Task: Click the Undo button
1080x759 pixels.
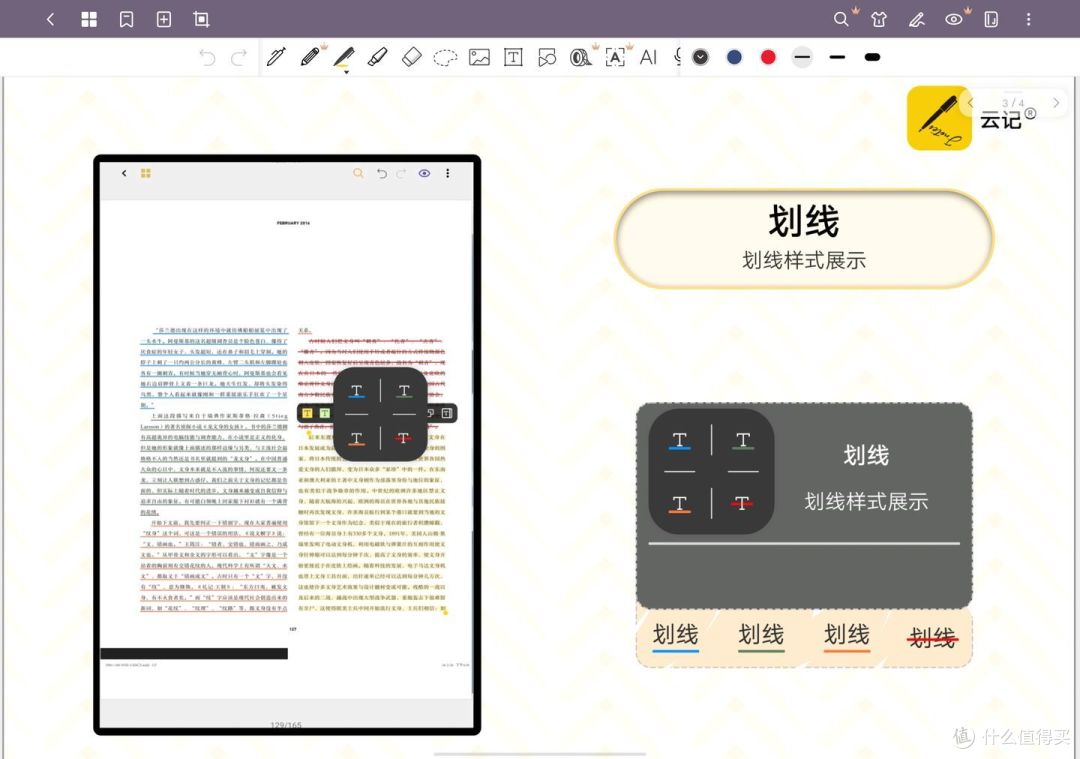Action: (x=207, y=57)
